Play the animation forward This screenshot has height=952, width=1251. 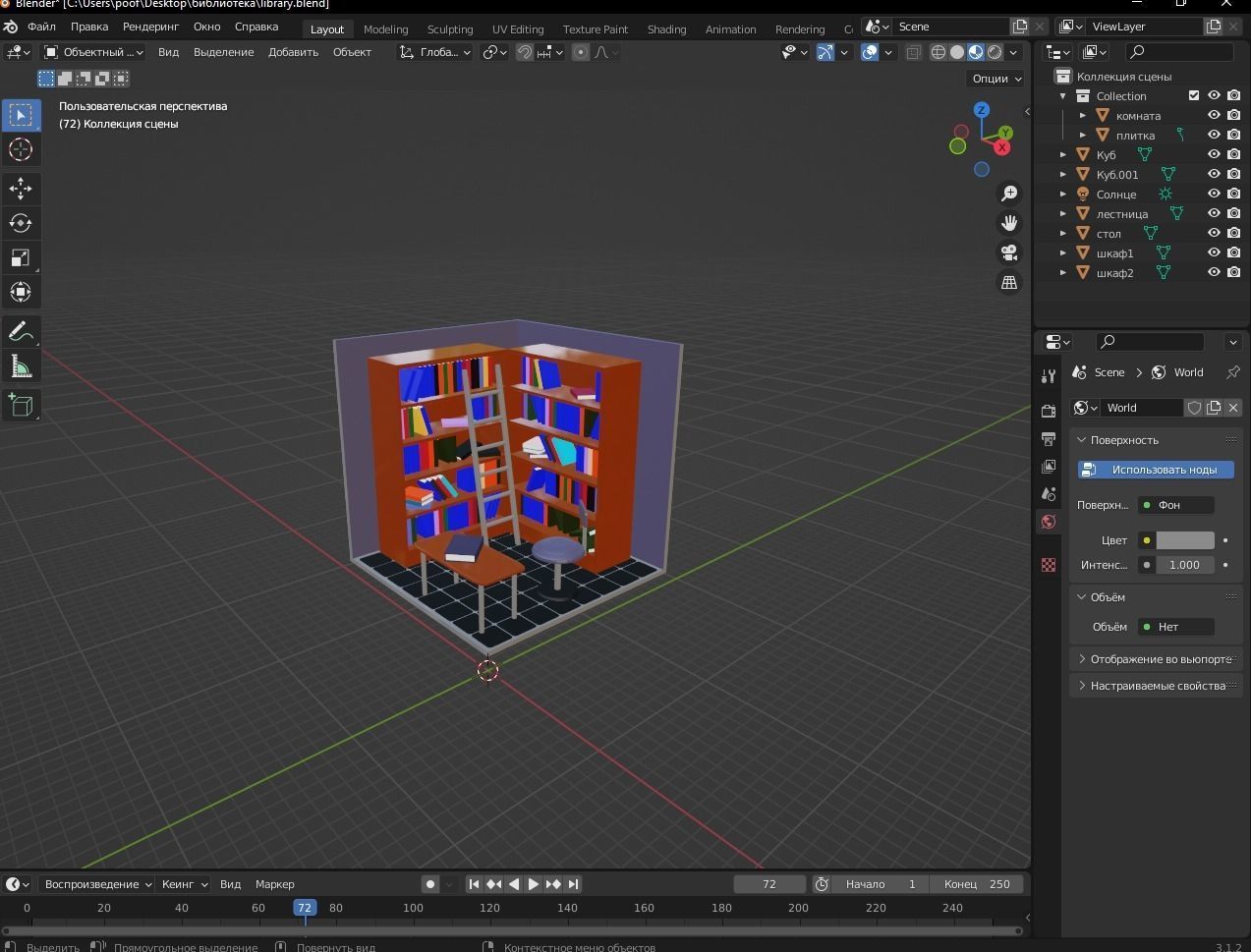point(533,884)
